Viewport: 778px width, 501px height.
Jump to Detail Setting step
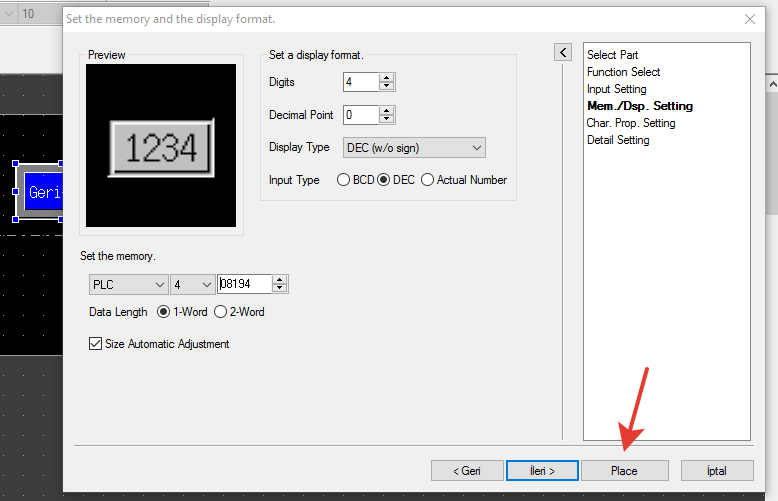(x=617, y=140)
